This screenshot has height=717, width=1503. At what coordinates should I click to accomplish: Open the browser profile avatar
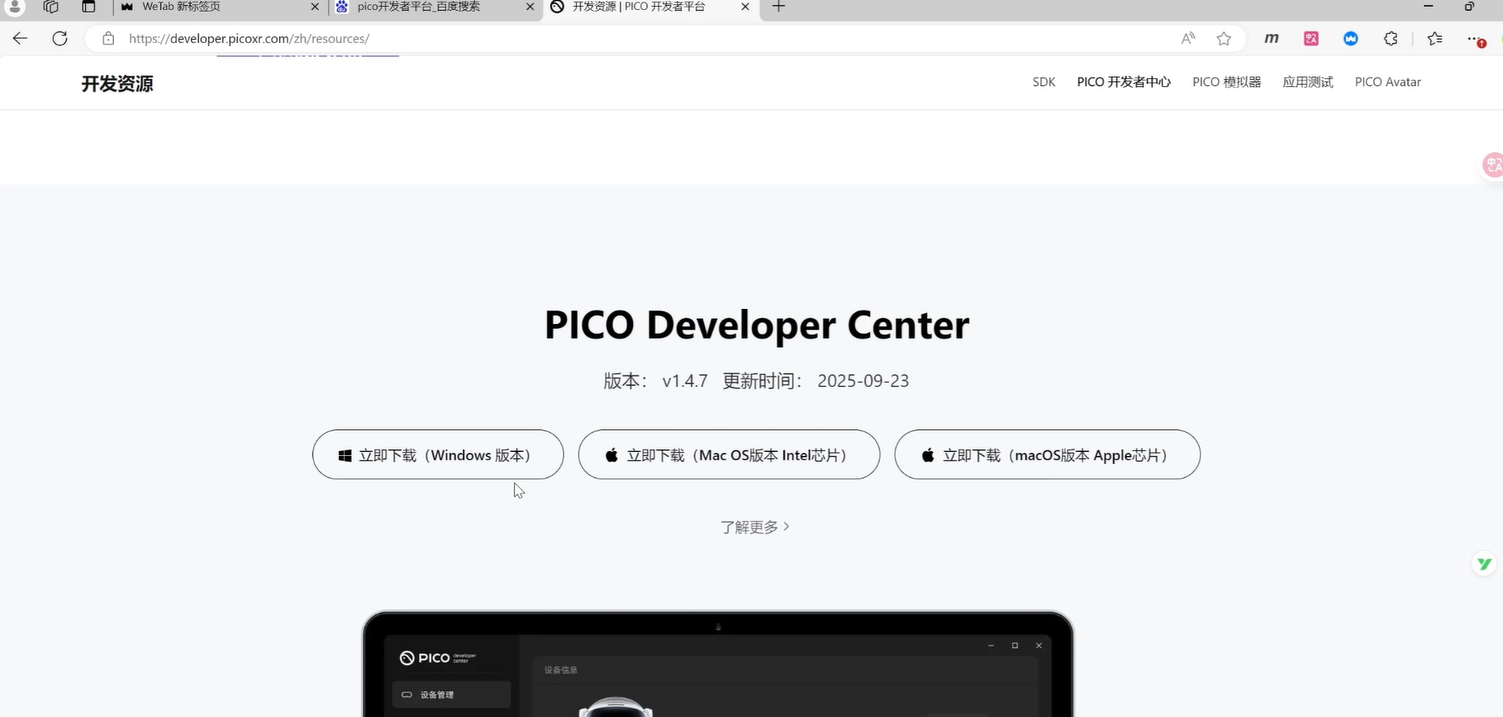(15, 7)
